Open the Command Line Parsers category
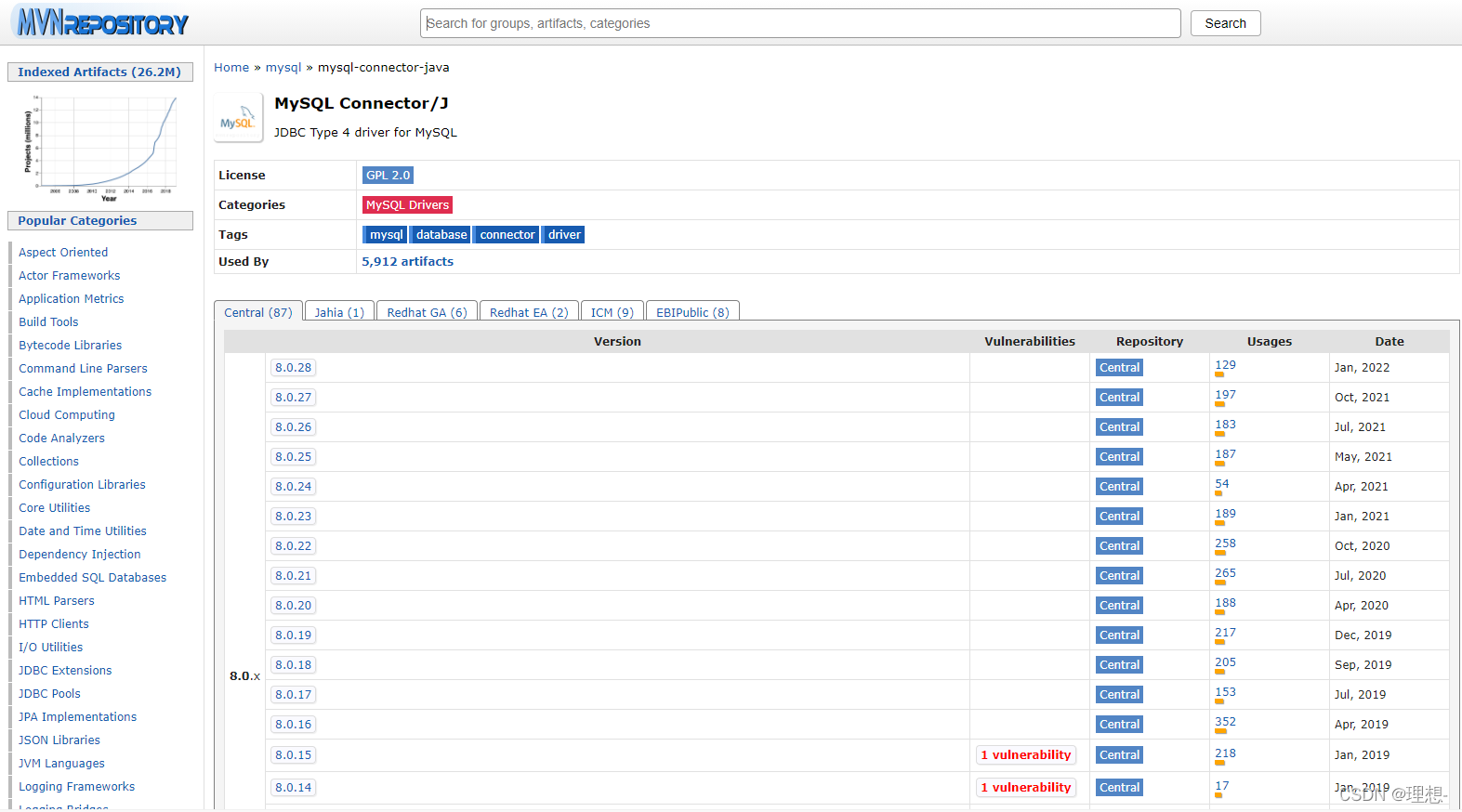The height and width of the screenshot is (812, 1462). tap(83, 369)
